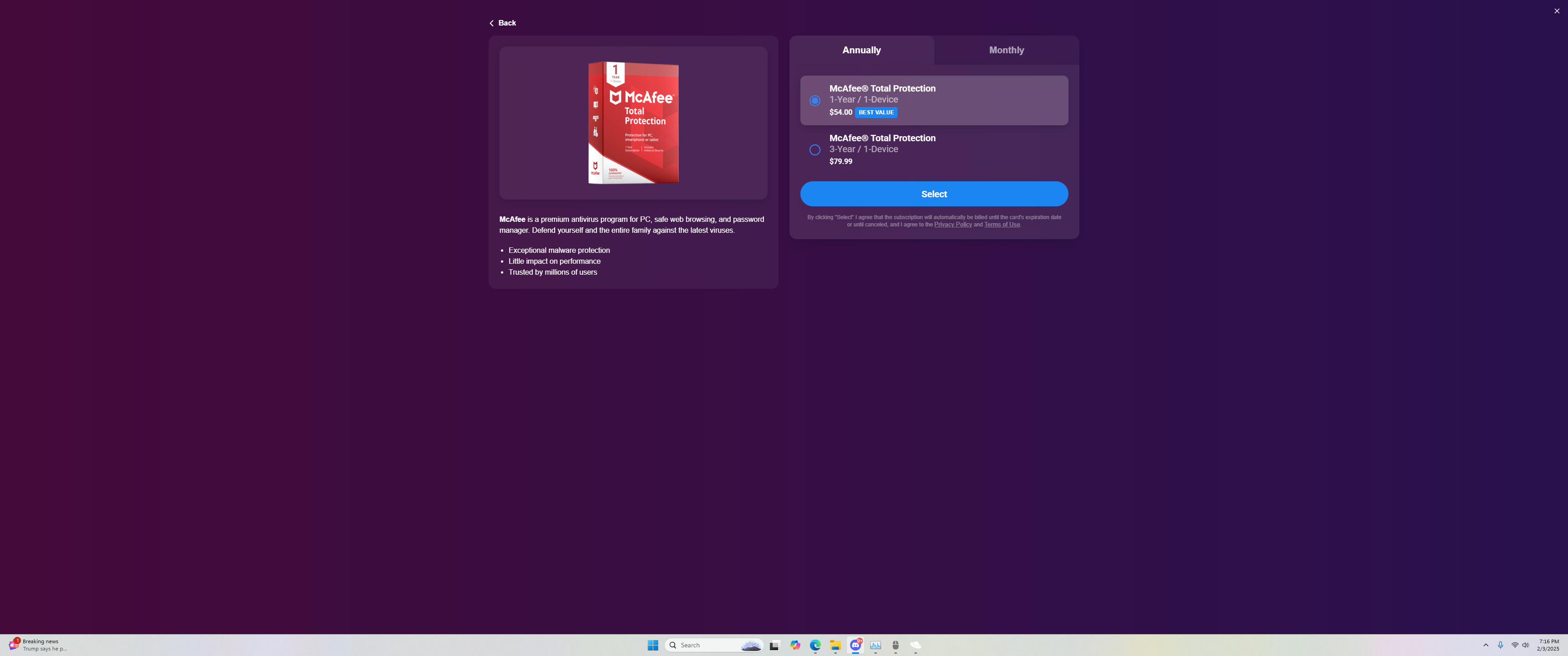
Task: Open the Terms of Use link
Action: click(1002, 225)
